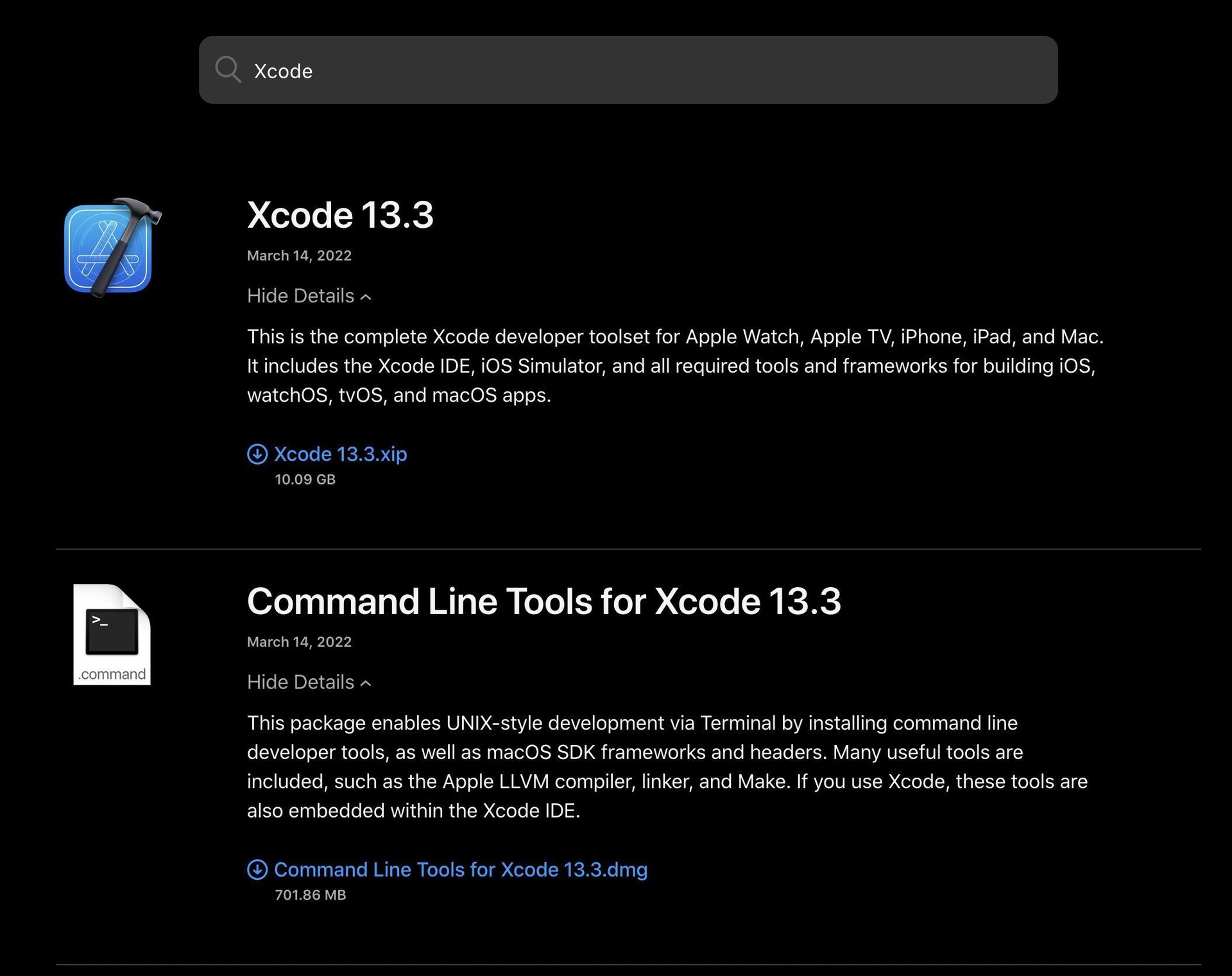1232x976 pixels.
Task: Click the download arrow beside Xcode 13.3.xip
Action: click(257, 454)
